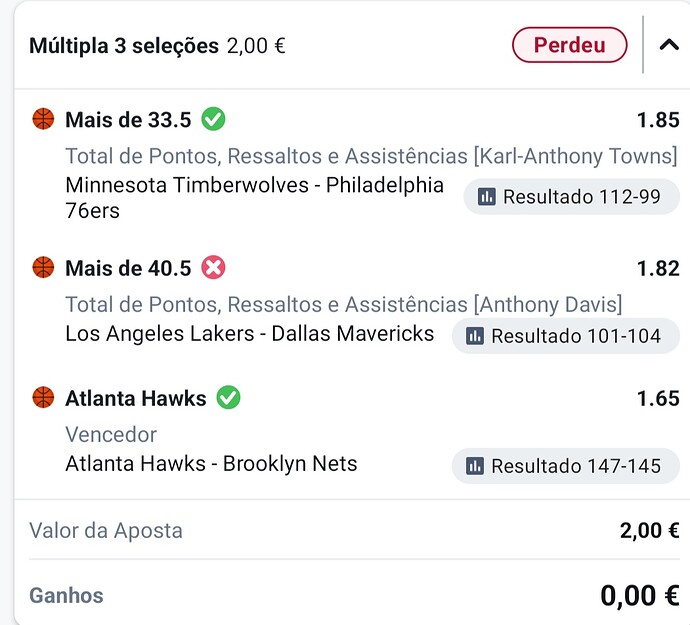Collapse the Múltipla 3 seleções bet slip
690x625 pixels.
pyautogui.click(x=669, y=44)
